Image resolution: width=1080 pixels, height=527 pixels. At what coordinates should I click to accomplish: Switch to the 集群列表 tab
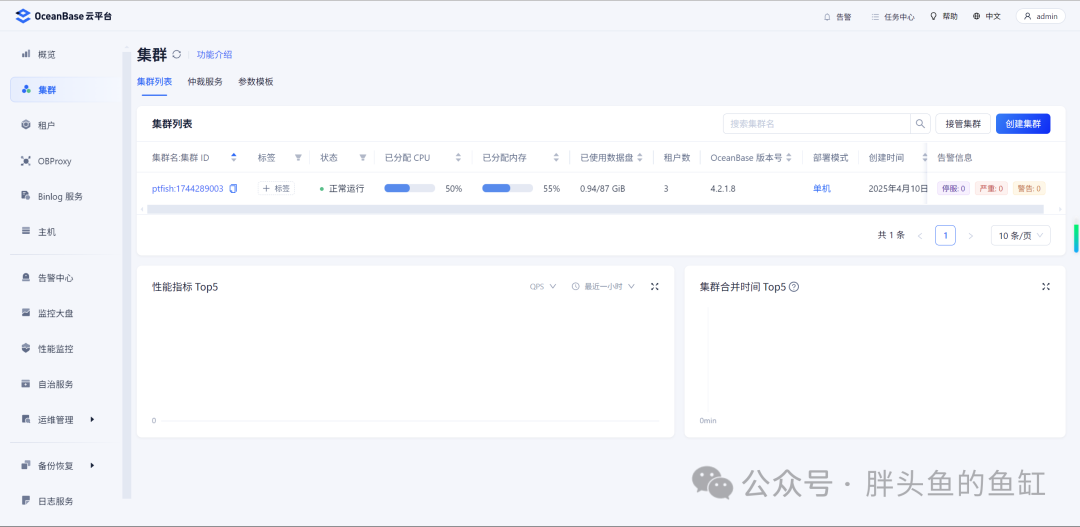pos(154,81)
